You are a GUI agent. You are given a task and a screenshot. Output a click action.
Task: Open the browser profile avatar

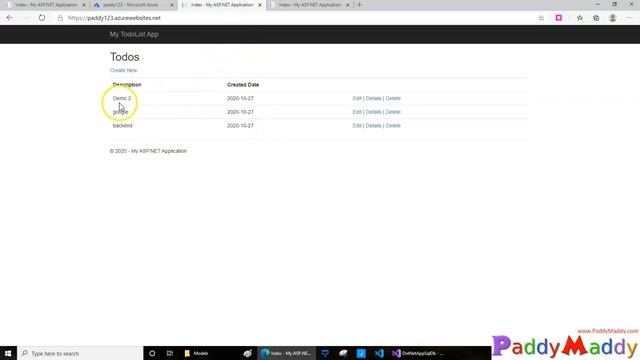click(613, 18)
